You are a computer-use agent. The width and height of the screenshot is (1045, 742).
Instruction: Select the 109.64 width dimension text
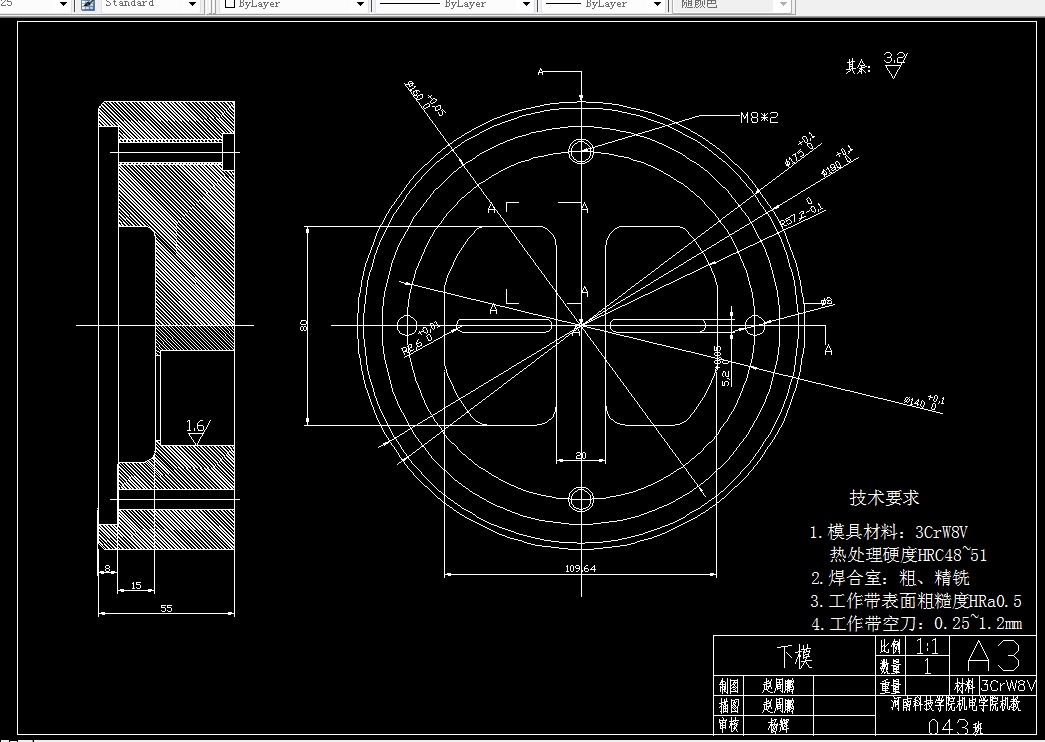pyautogui.click(x=580, y=569)
